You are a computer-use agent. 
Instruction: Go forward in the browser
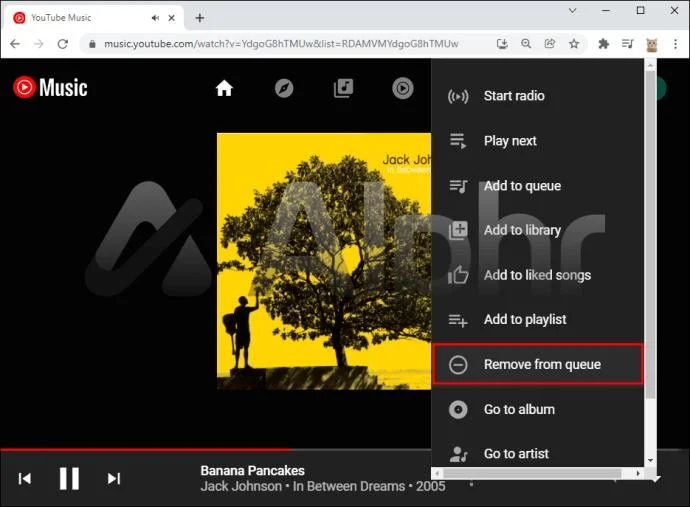39,44
